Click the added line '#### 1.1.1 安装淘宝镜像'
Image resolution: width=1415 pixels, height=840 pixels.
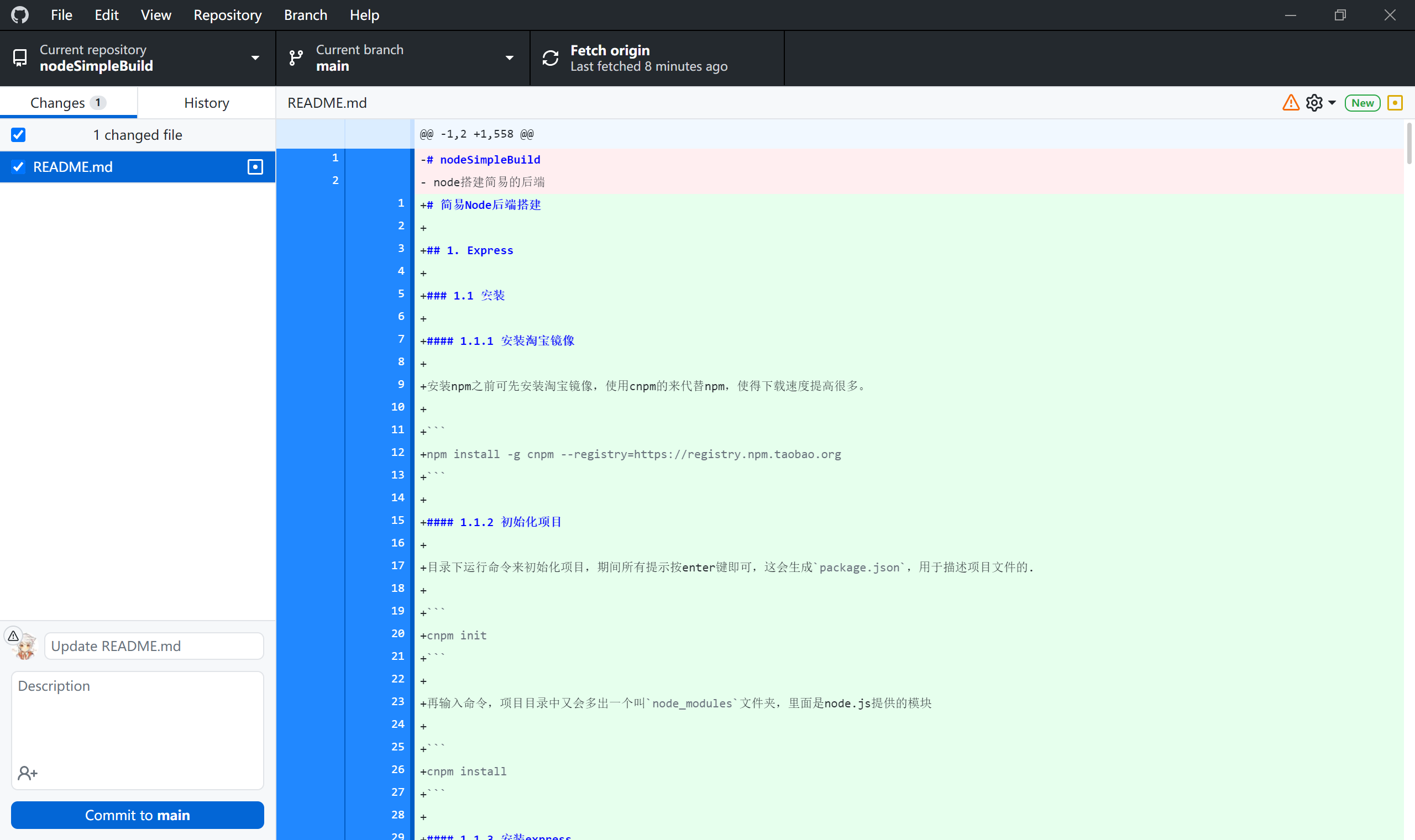497,341
